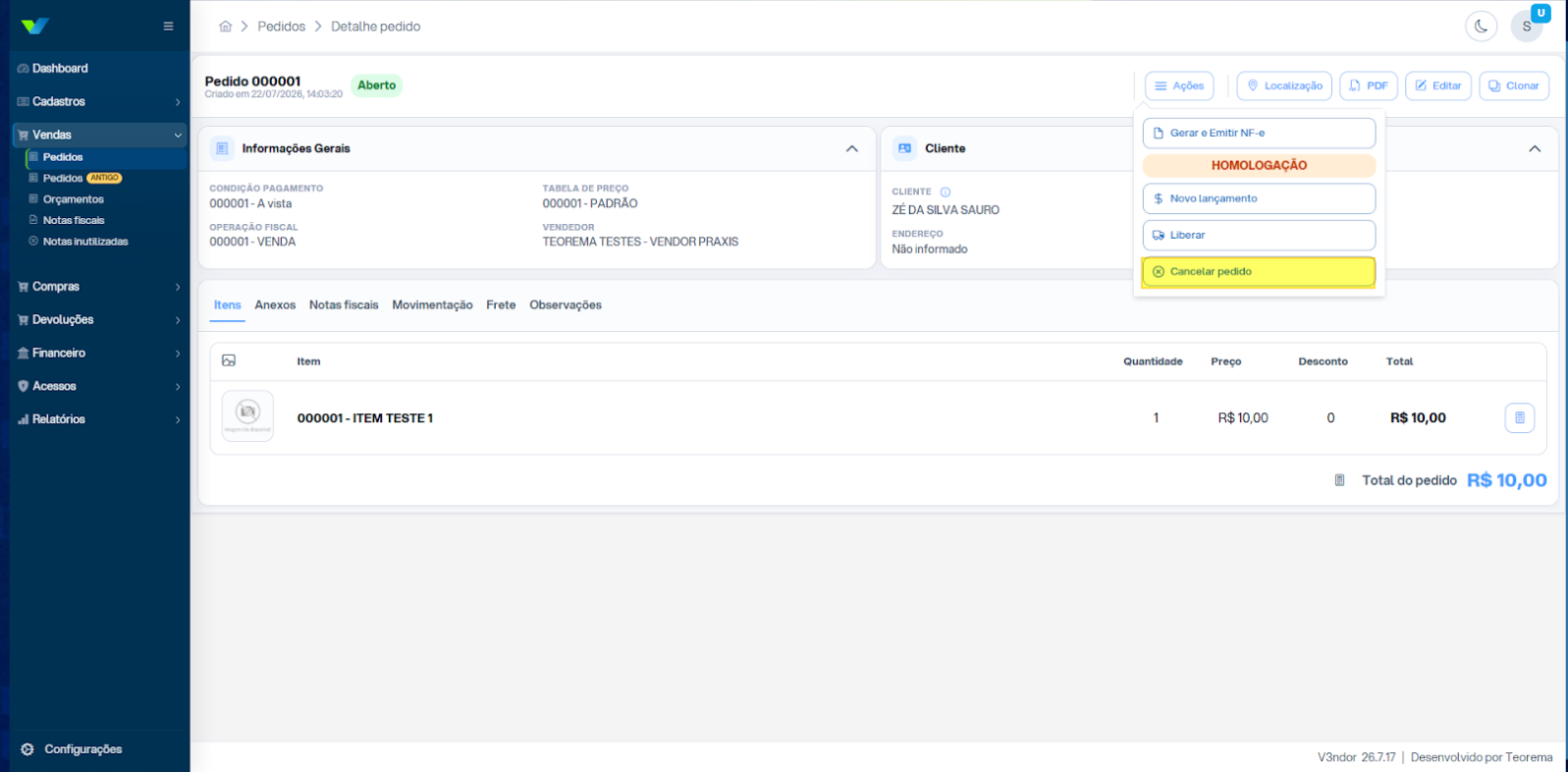Viewport: 1568px width, 772px height.
Task: Click Informações Gerais panel icon
Action: [x=222, y=148]
